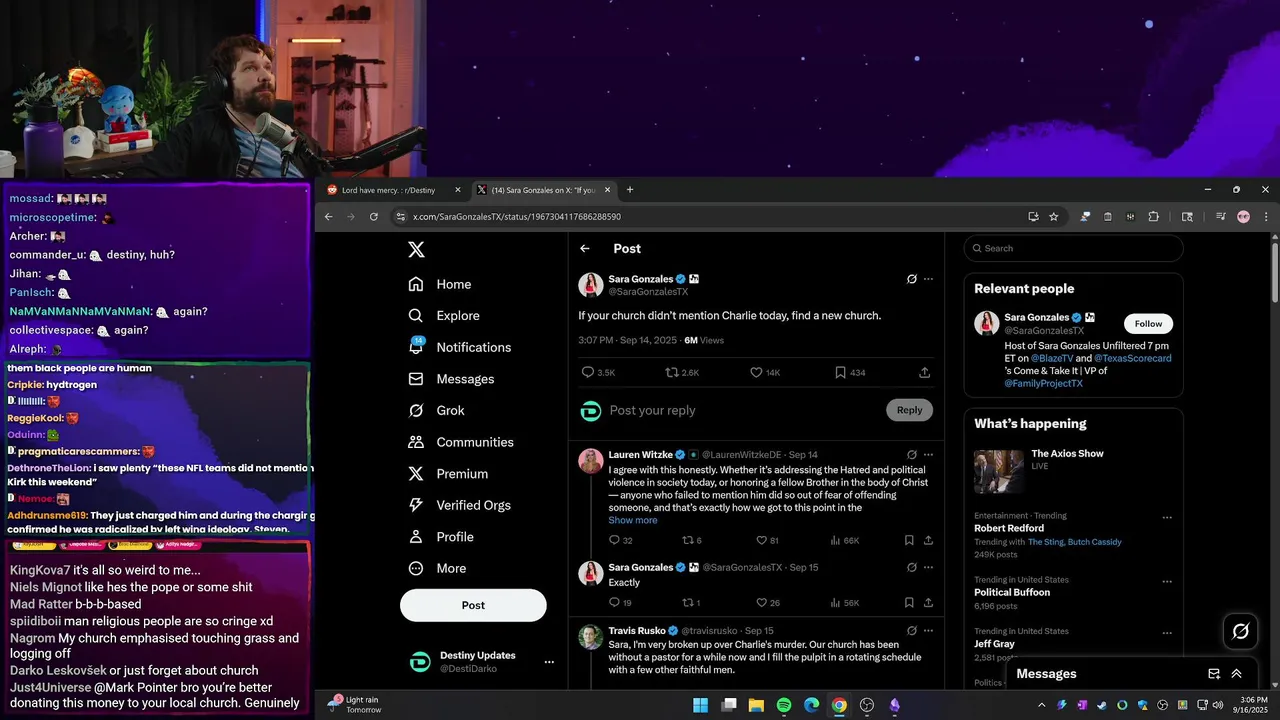Image resolution: width=1280 pixels, height=720 pixels.
Task: Click the Premium sidebar item
Action: [x=448, y=474]
